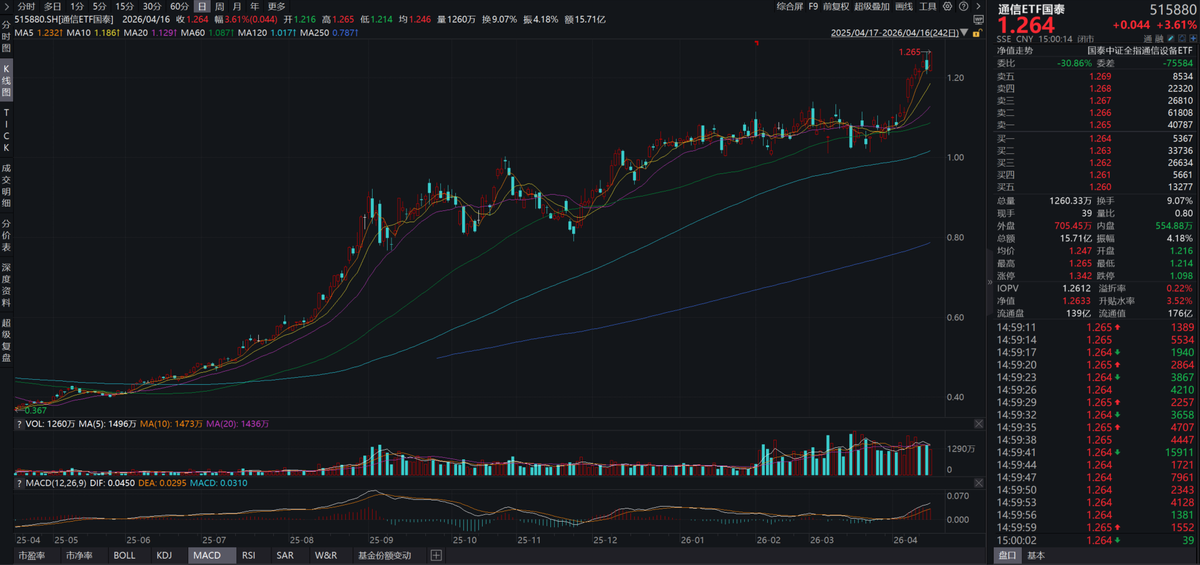Expand the 更多 periods dropdown
The height and width of the screenshot is (565, 1200).
277,6
